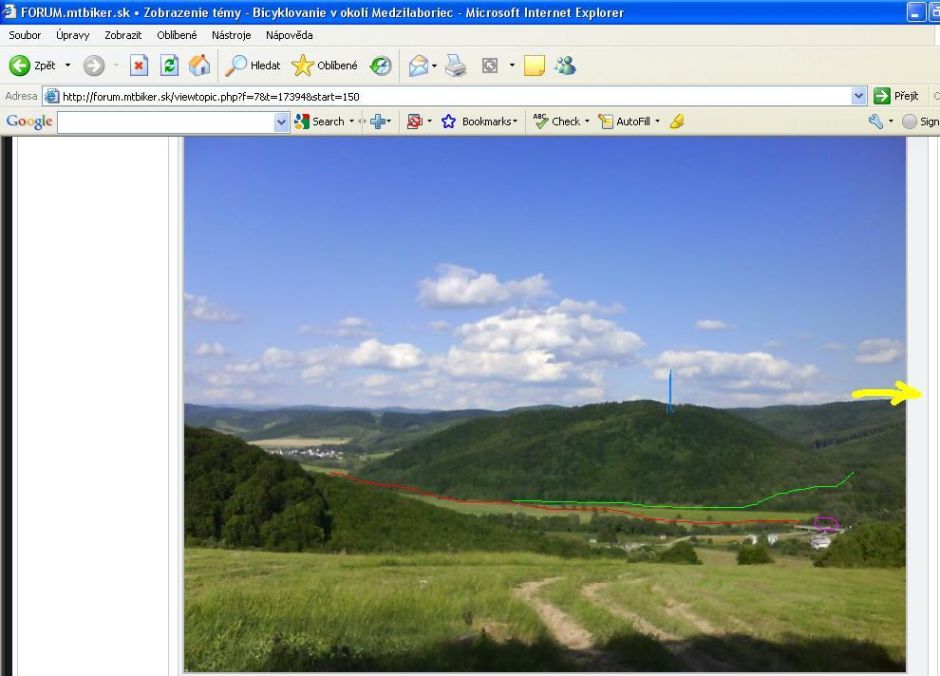Open the Nástroje menu

[231, 35]
